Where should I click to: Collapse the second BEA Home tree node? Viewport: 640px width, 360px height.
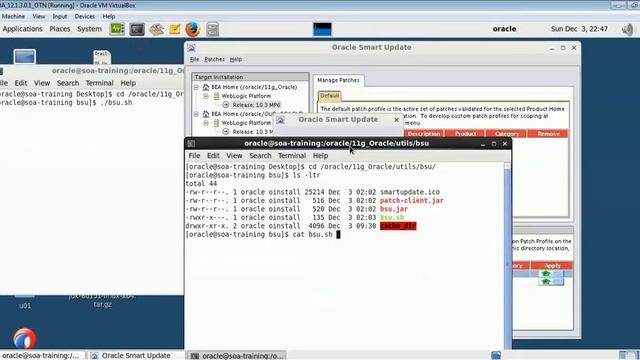click(196, 114)
